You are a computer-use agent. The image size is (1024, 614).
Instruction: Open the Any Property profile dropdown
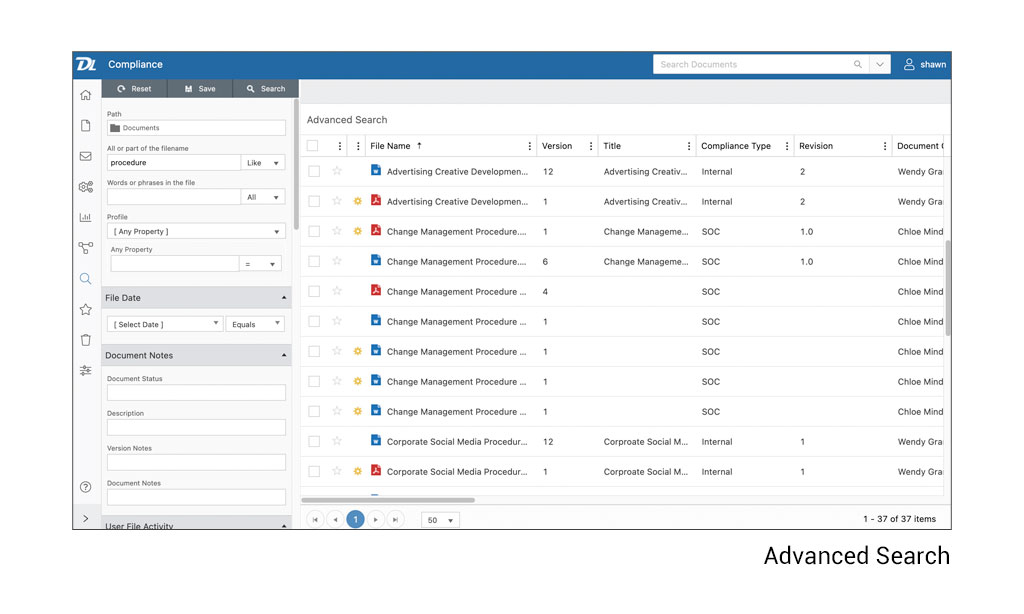196,231
